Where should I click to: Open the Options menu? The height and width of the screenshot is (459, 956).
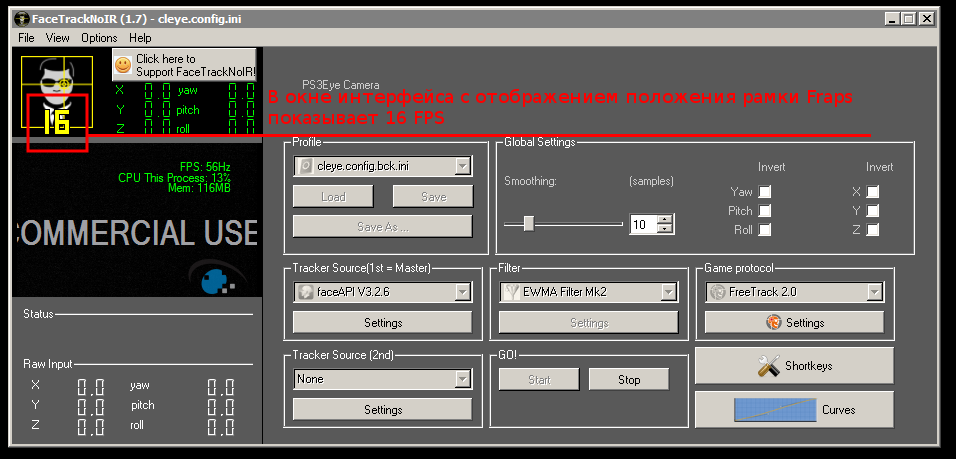tap(99, 38)
